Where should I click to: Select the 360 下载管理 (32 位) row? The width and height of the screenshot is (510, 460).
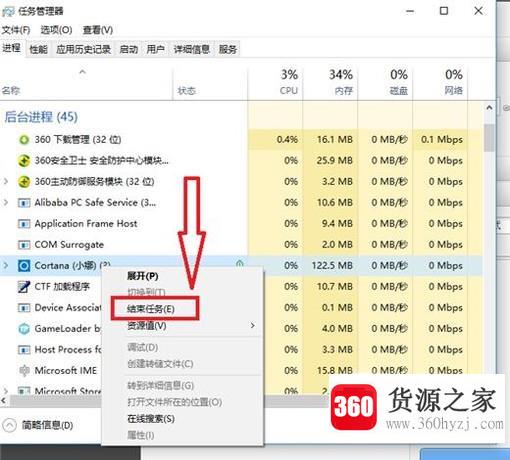click(x=241, y=139)
